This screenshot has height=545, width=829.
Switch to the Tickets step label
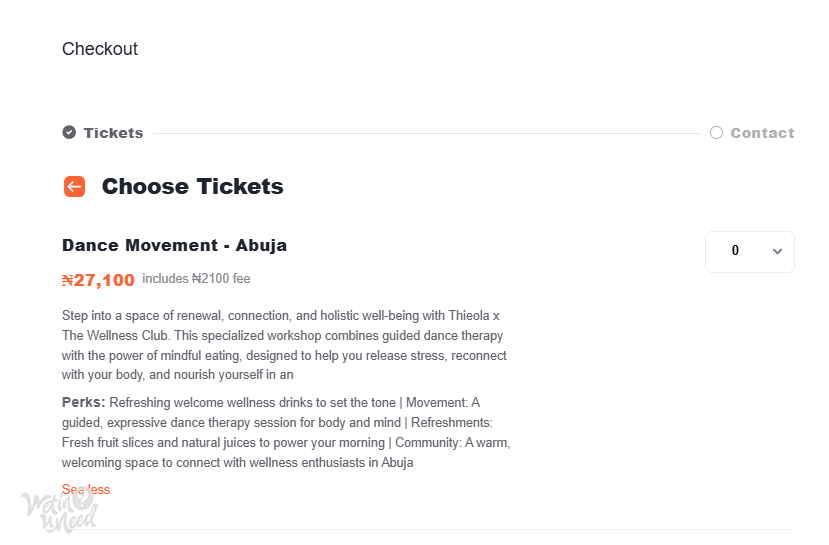[x=113, y=133]
